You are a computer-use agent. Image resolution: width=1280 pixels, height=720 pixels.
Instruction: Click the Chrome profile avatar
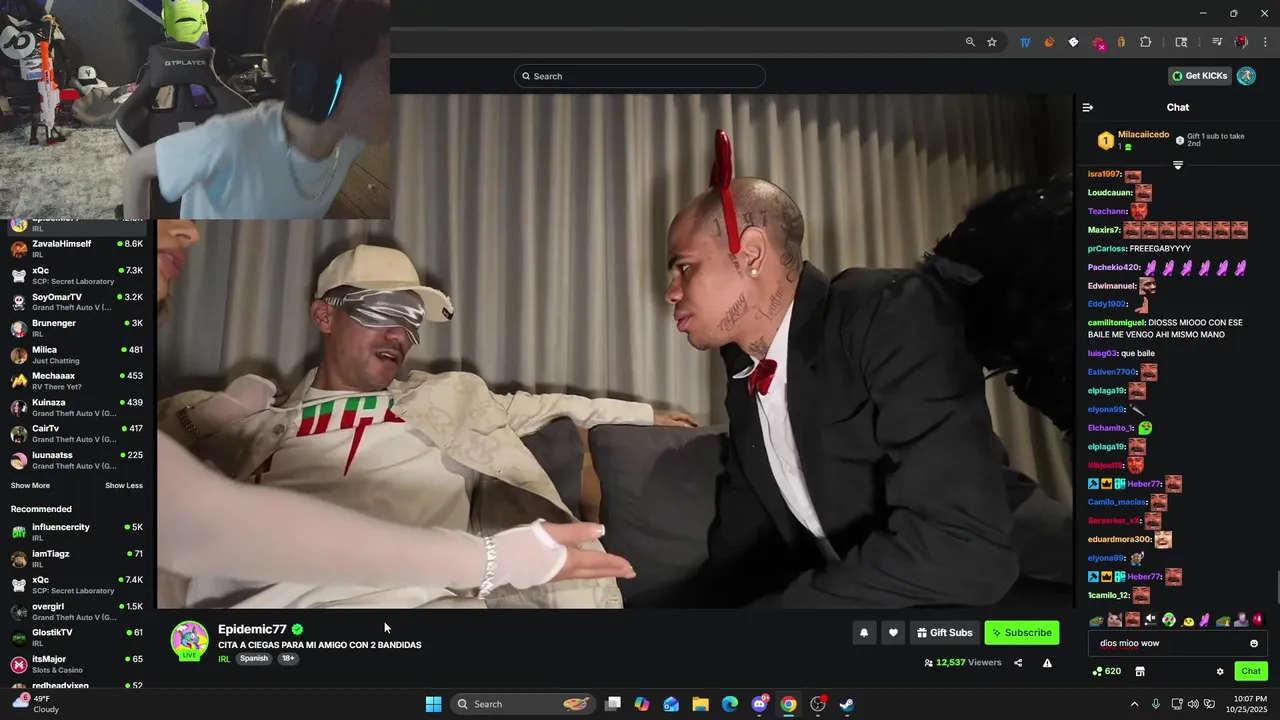[1241, 42]
